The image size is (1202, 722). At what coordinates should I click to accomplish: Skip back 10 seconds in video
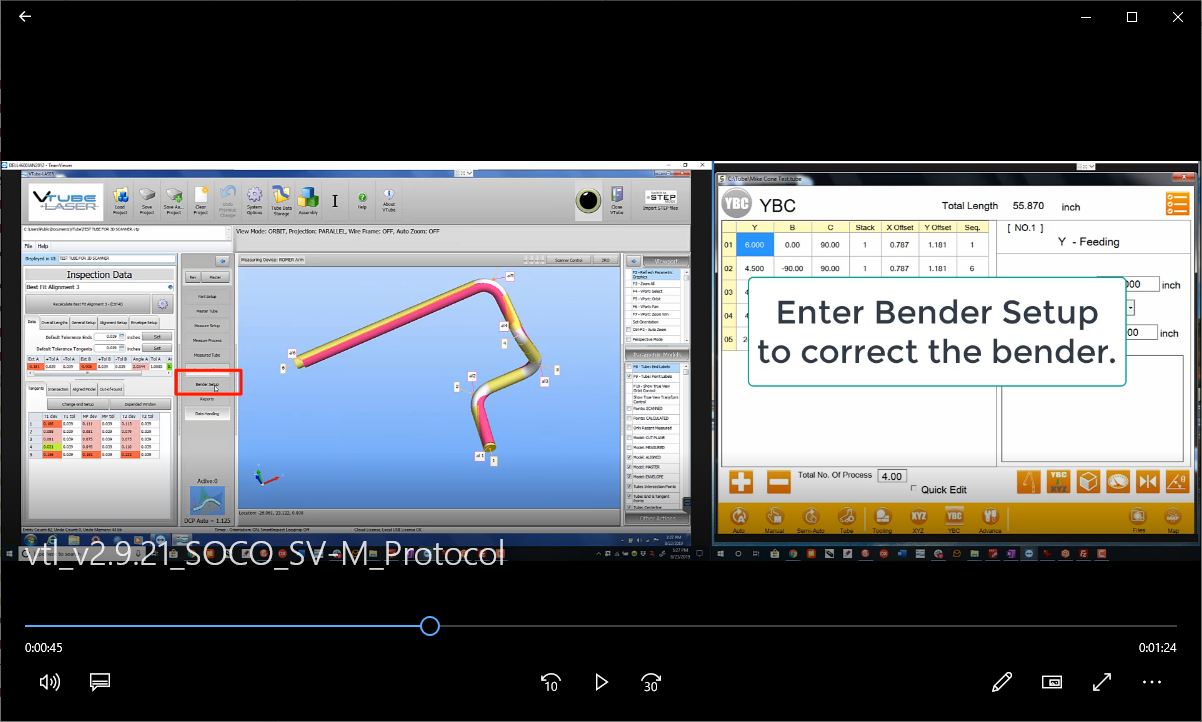pyautogui.click(x=550, y=682)
